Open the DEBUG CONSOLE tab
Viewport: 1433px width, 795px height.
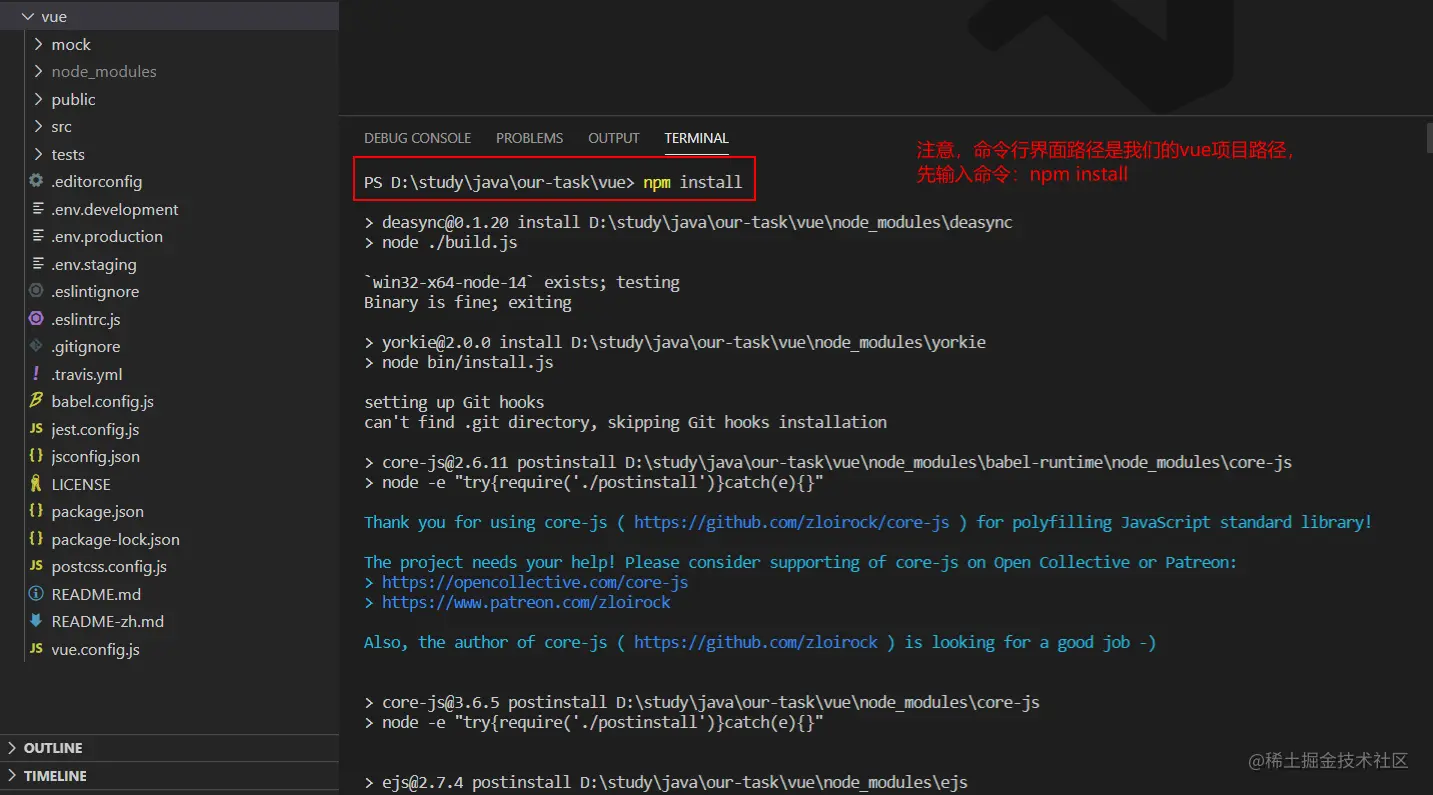pyautogui.click(x=417, y=138)
